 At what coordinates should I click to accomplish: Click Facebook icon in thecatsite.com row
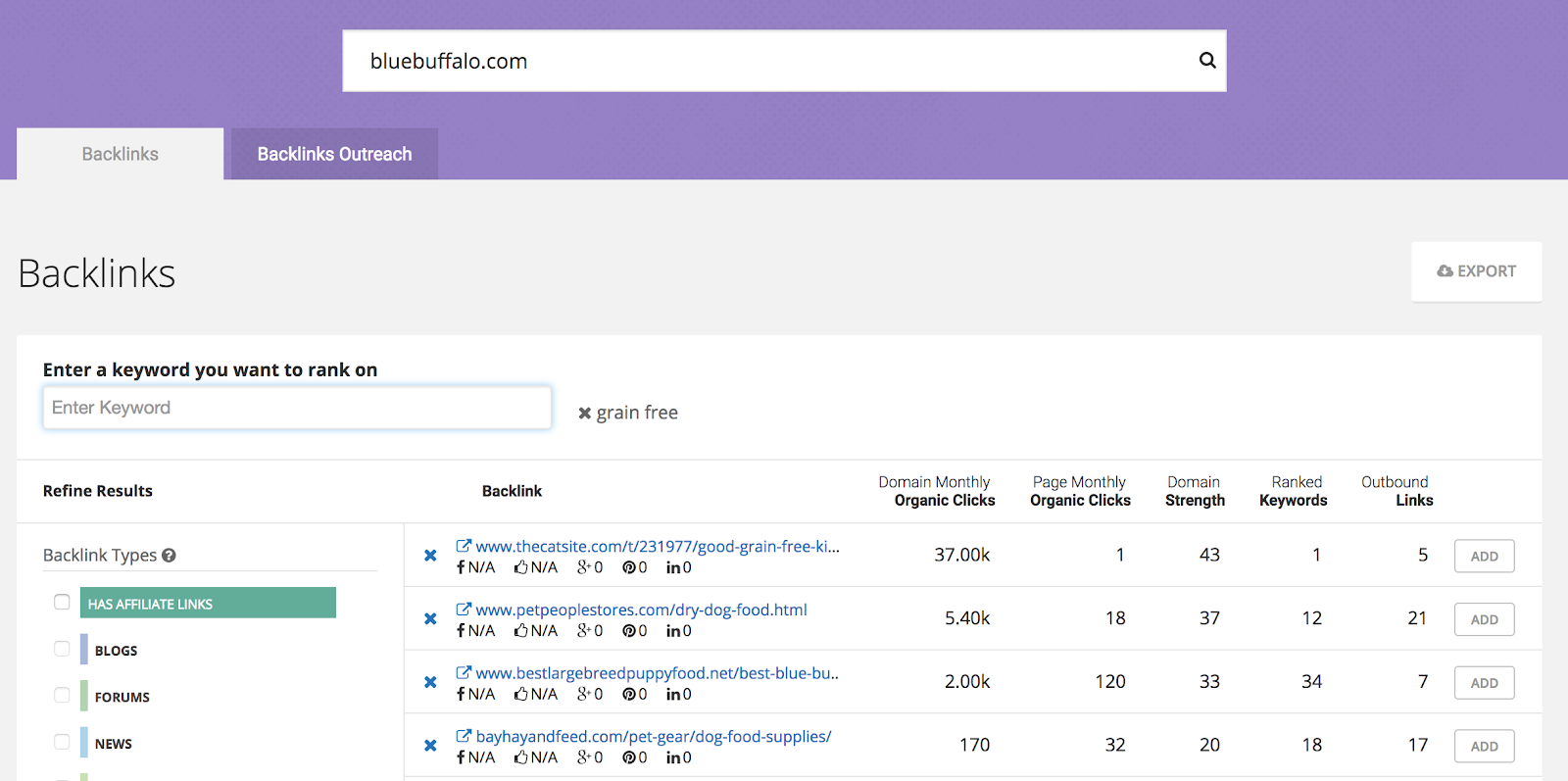[x=461, y=567]
